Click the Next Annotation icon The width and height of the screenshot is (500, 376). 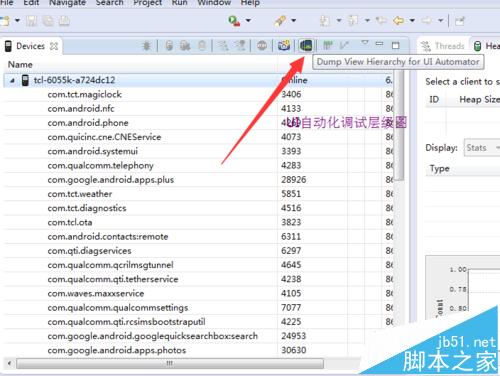pyautogui.click(x=325, y=21)
